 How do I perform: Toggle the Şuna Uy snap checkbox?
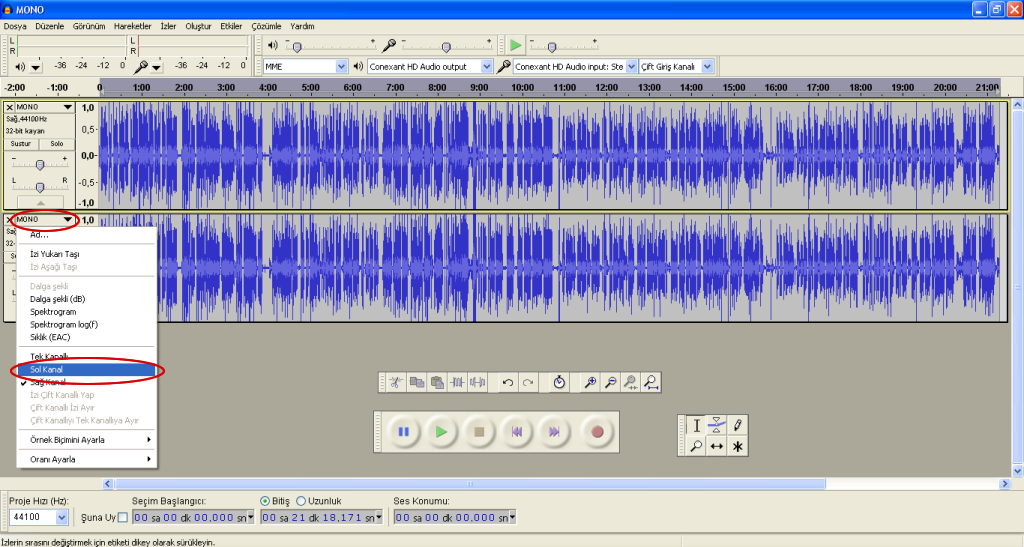[122, 518]
